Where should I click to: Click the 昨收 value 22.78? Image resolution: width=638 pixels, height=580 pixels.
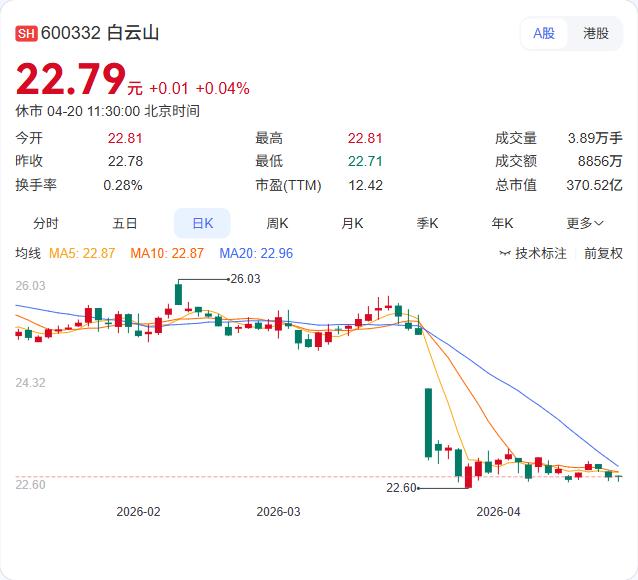pyautogui.click(x=125, y=161)
